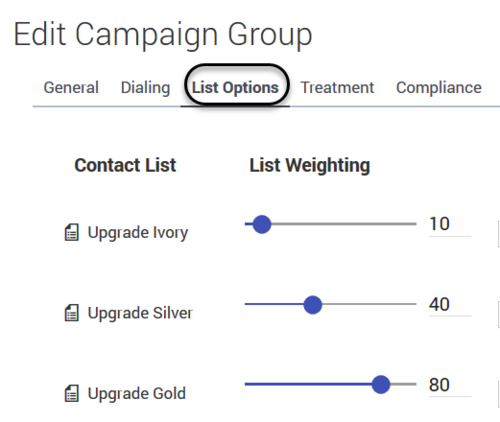This screenshot has width=500, height=422.
Task: Switch to the Dialing tab
Action: (145, 88)
